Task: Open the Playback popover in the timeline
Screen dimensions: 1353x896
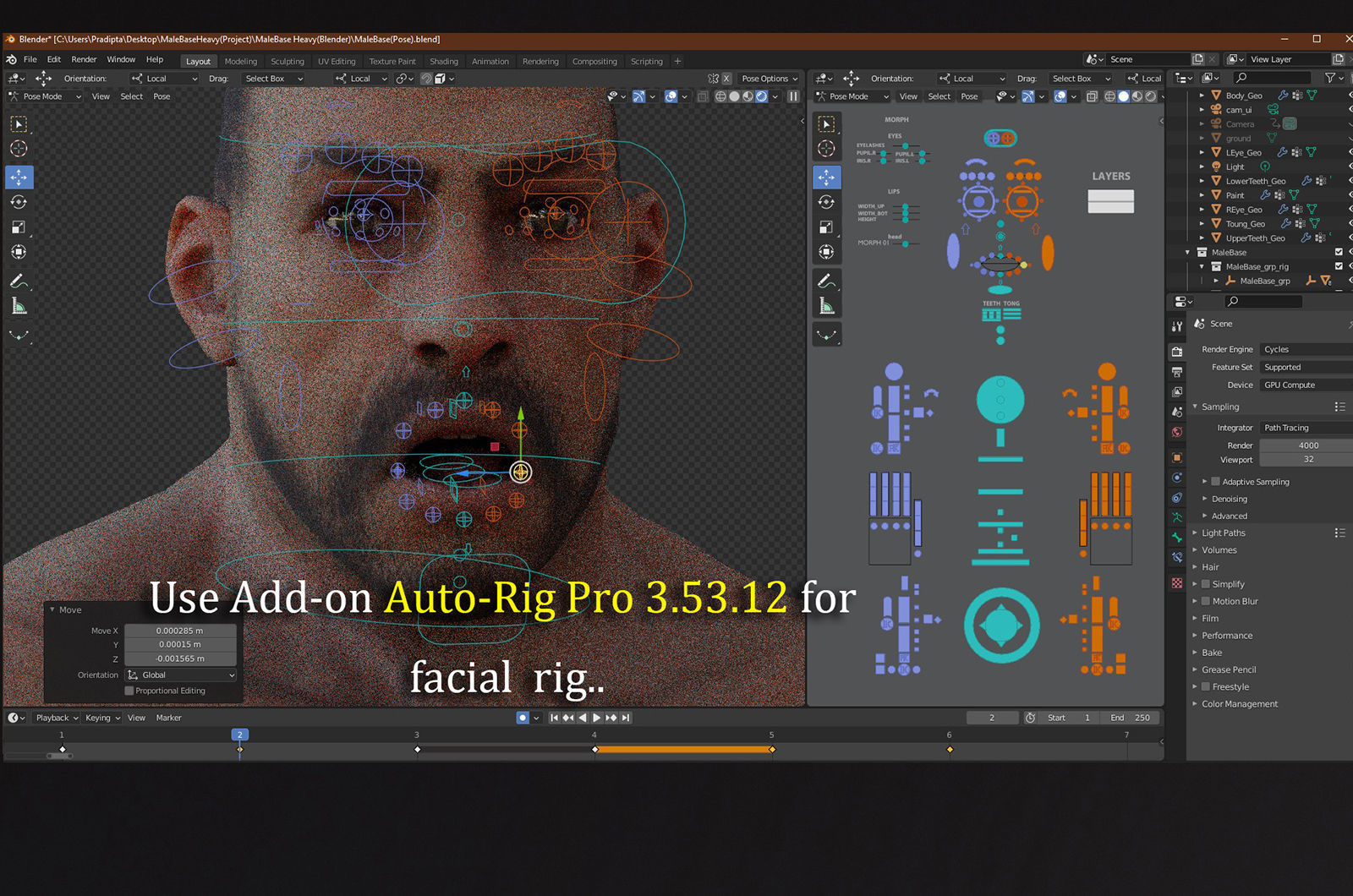Action: 57,718
